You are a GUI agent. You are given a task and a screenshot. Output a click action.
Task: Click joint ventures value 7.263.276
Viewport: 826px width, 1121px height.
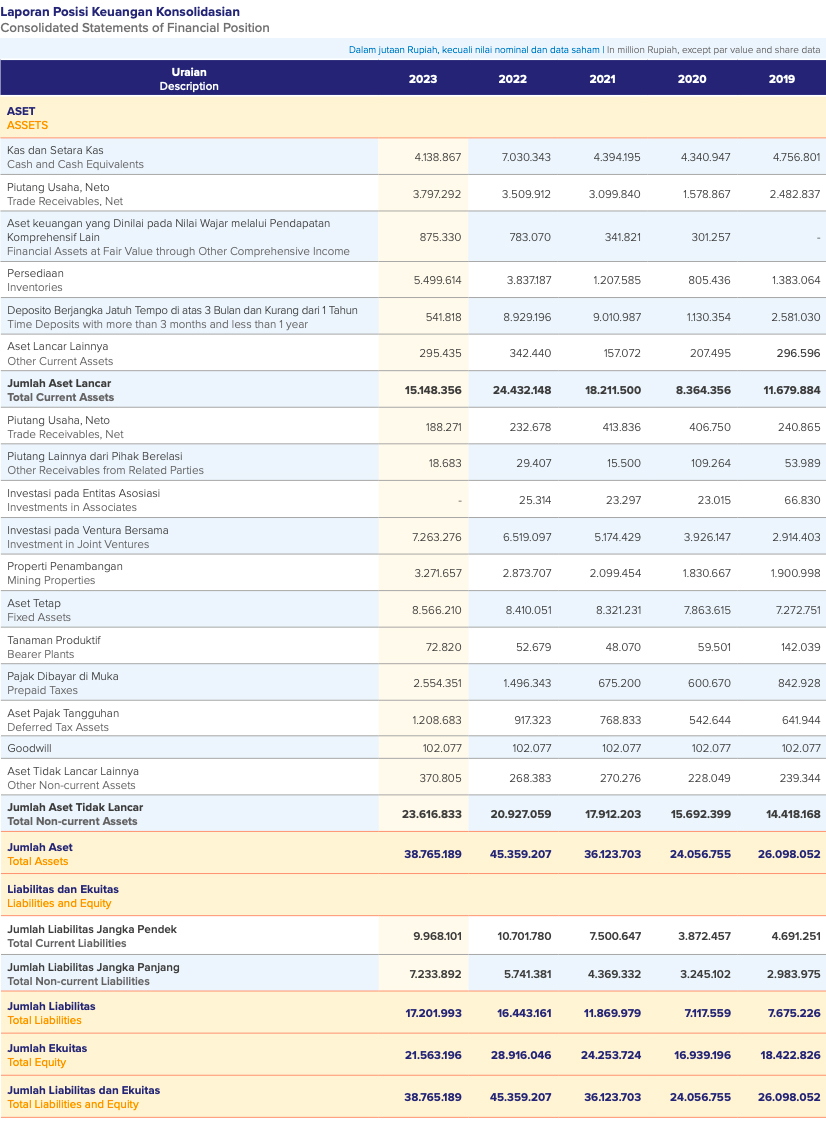[437, 537]
